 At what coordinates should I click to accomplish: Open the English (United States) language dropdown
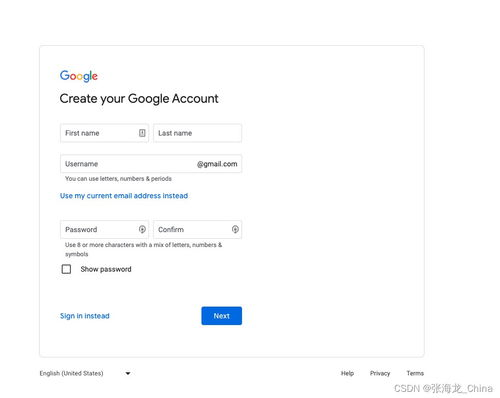[85, 373]
